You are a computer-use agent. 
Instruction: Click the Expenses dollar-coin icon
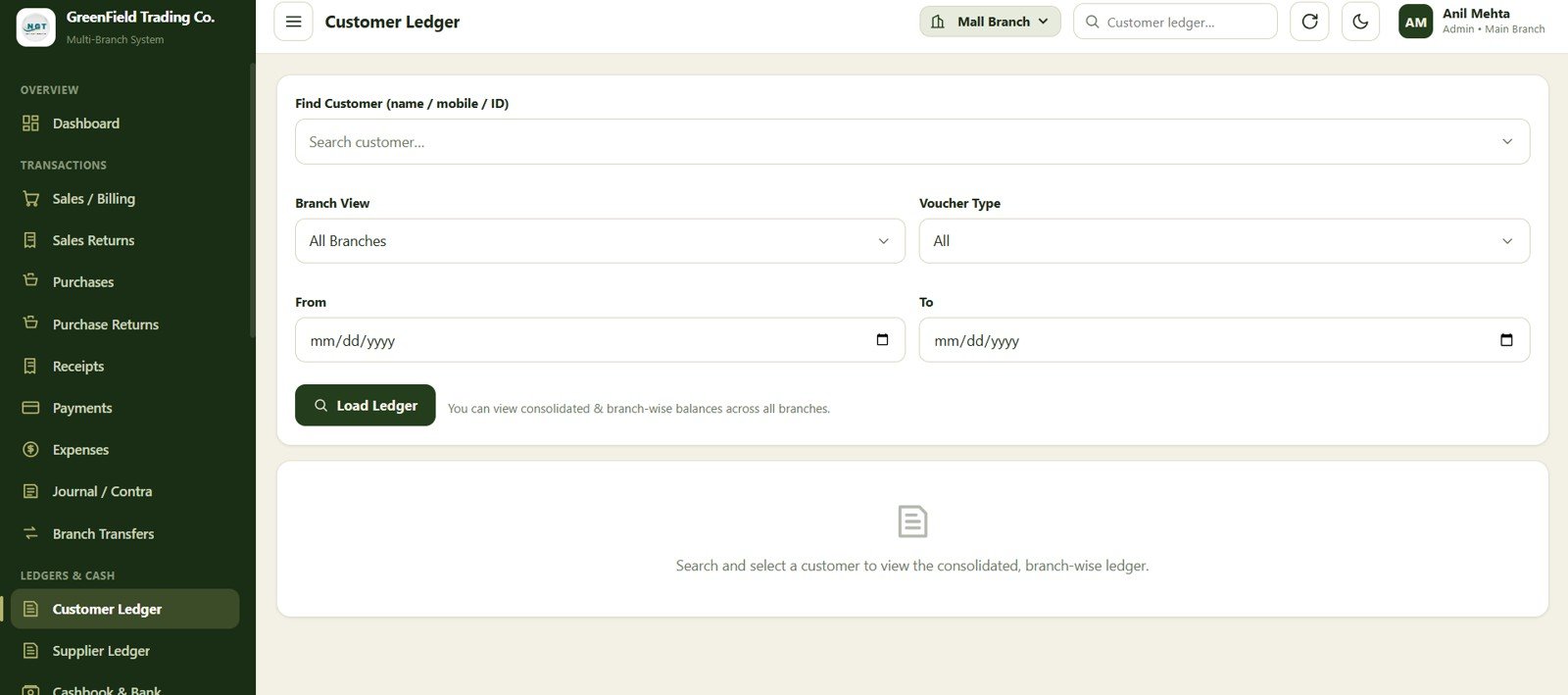[x=30, y=449]
